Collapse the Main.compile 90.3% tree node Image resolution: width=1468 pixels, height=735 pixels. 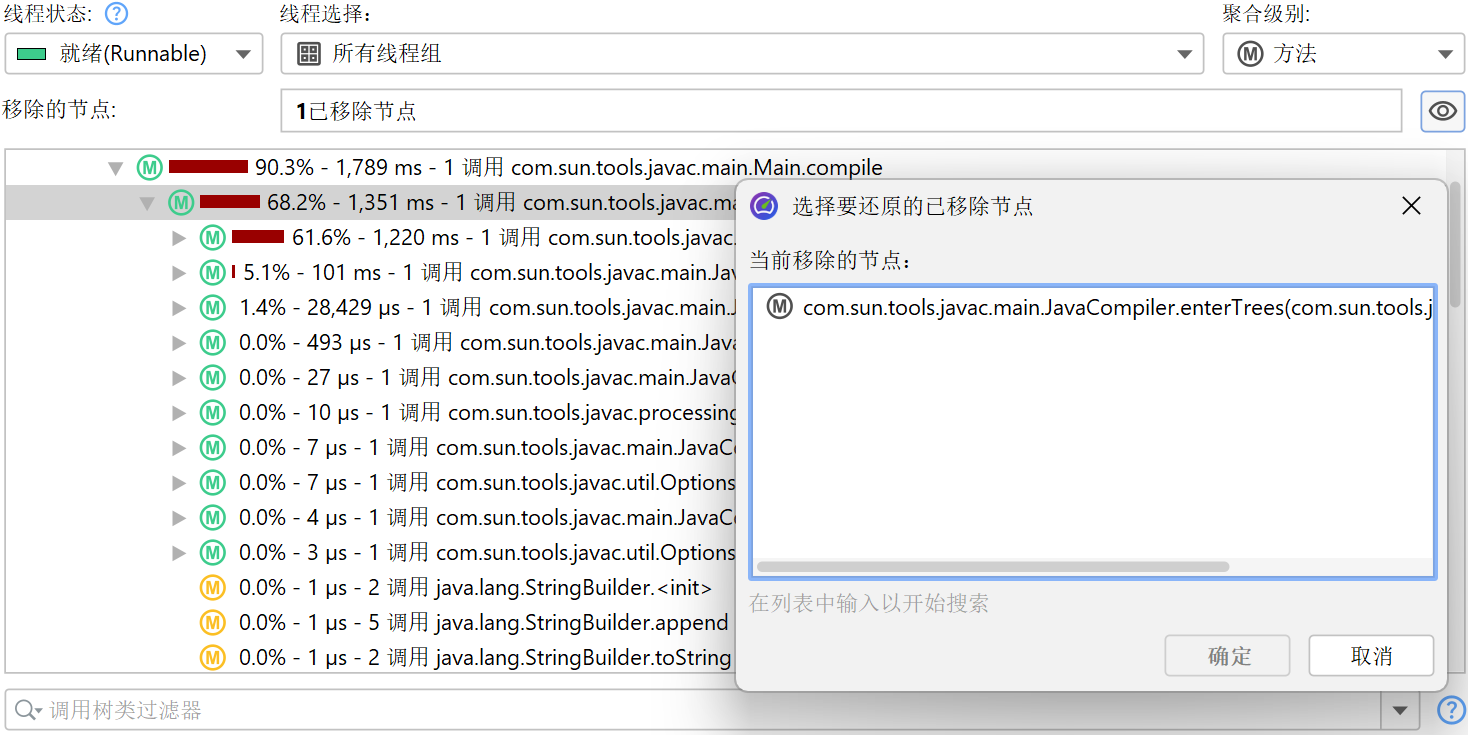point(116,168)
